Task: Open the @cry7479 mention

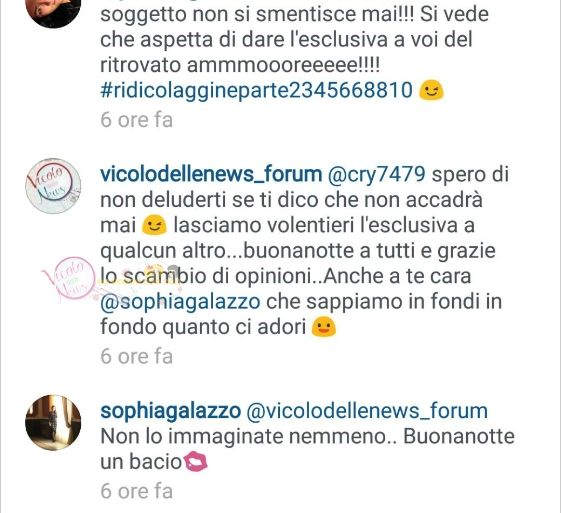Action: (376, 175)
